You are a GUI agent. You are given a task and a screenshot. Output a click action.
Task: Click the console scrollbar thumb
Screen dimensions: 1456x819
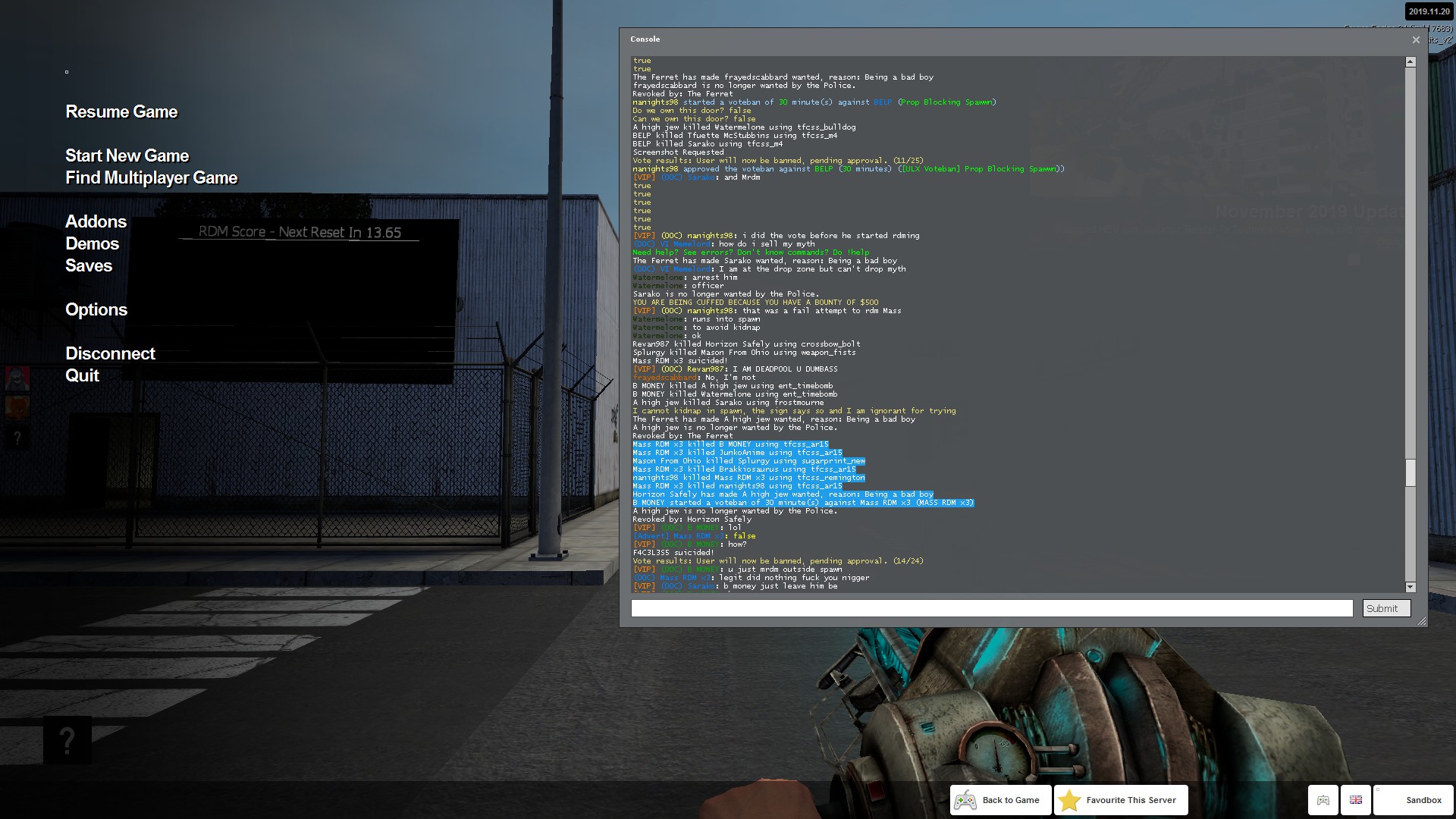(x=1410, y=472)
